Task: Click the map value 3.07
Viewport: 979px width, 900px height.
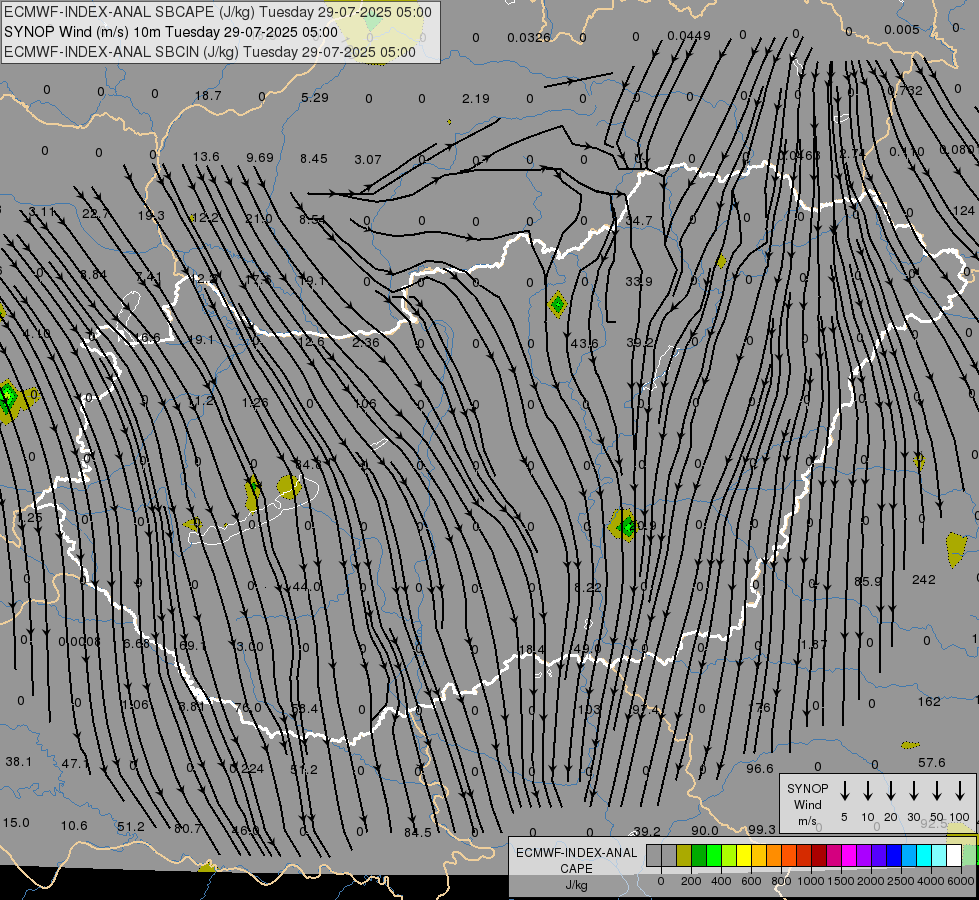Action: click(x=368, y=160)
